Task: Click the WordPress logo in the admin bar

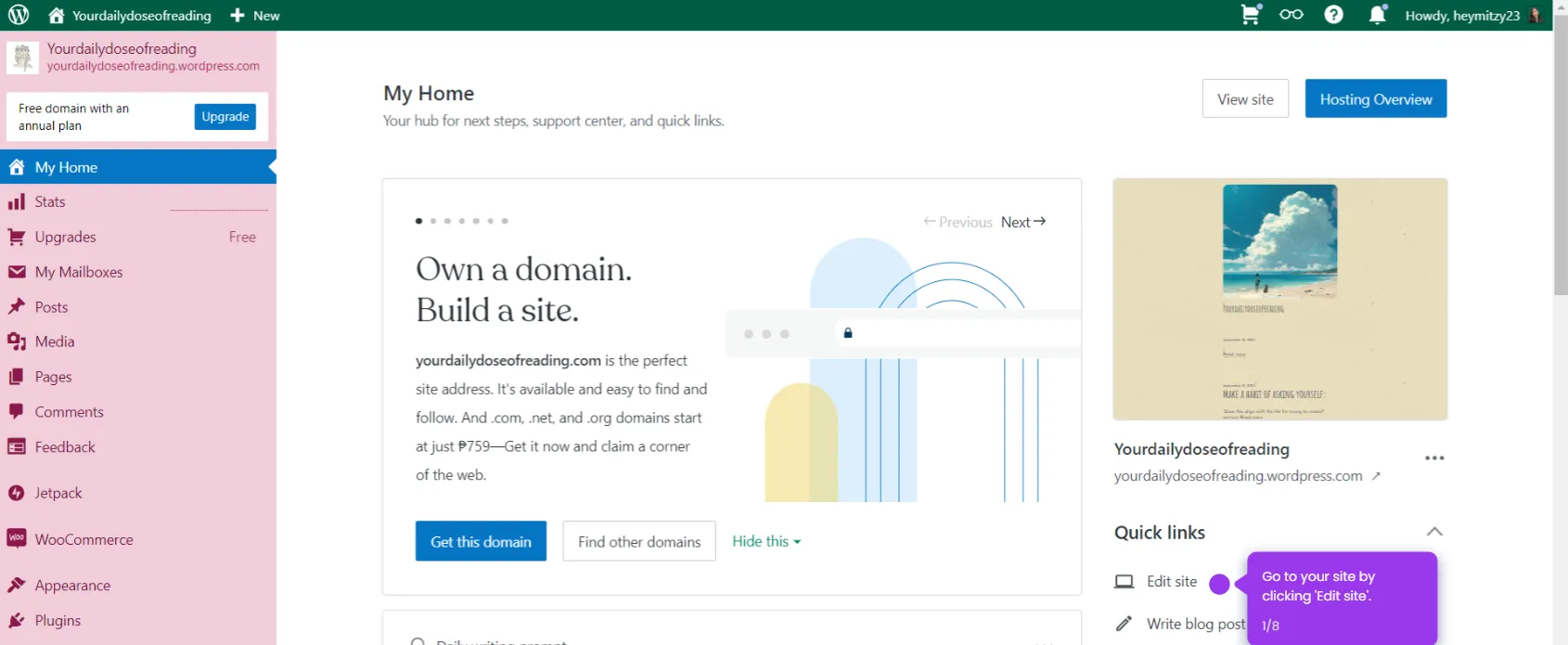Action: tap(19, 15)
